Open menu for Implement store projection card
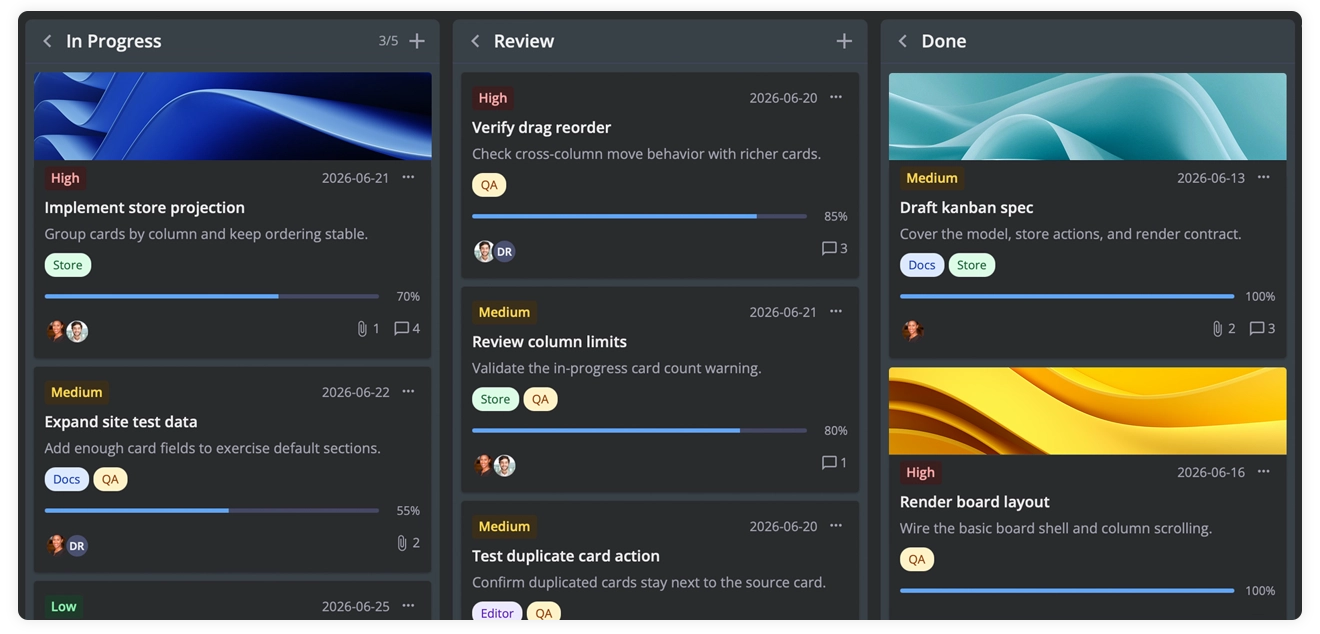 click(x=408, y=177)
